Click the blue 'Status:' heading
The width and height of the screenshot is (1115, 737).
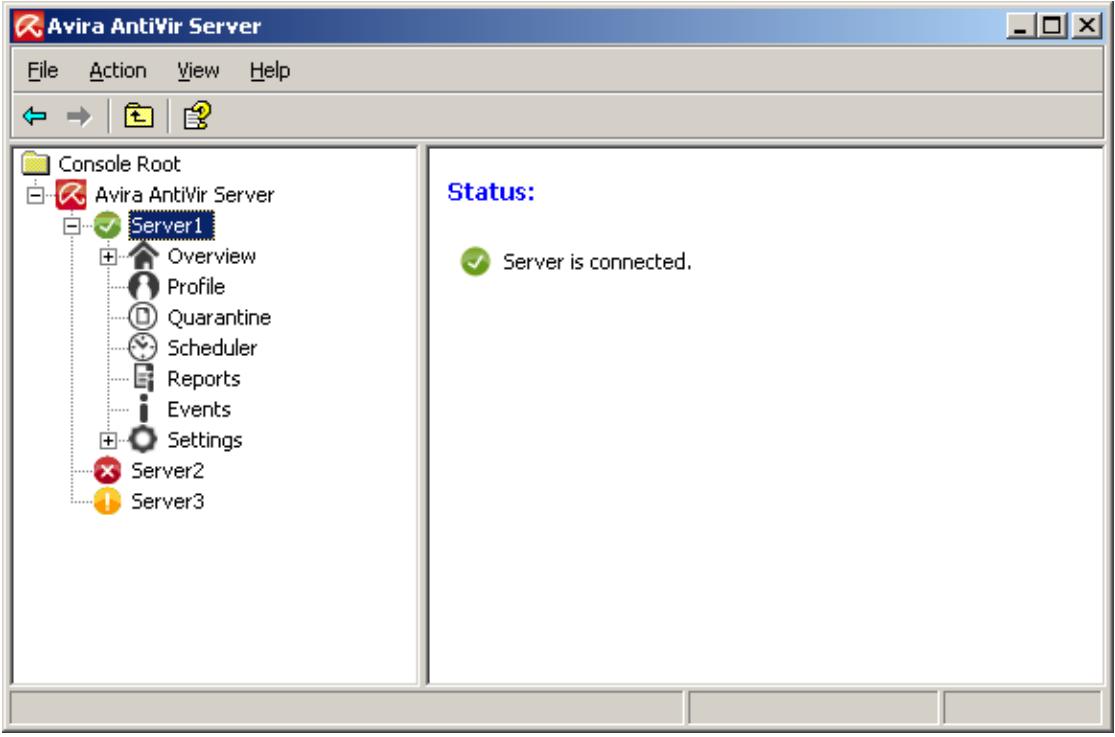pos(491,191)
